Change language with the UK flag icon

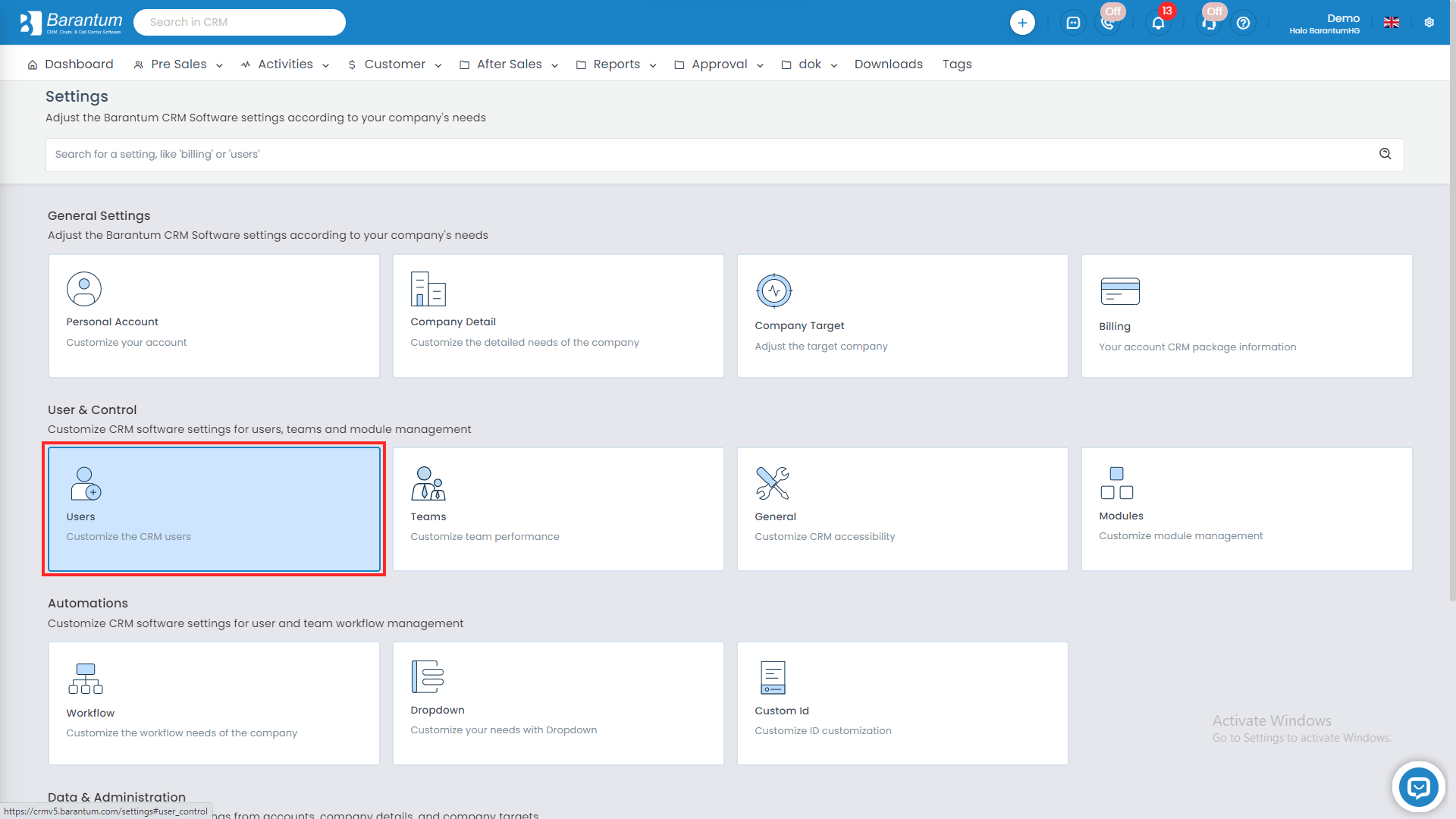point(1392,23)
